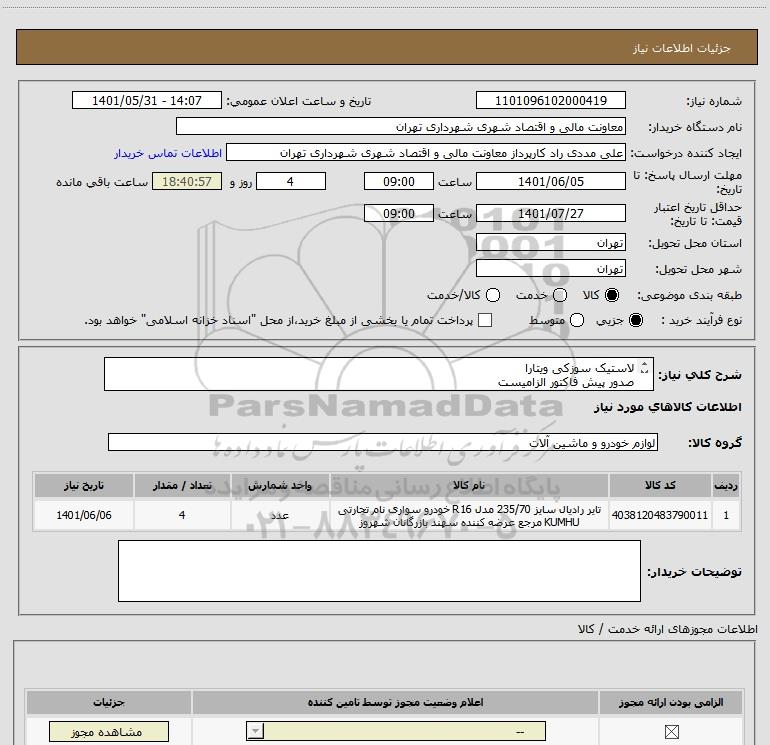Click the tire product name cell

tap(469, 515)
